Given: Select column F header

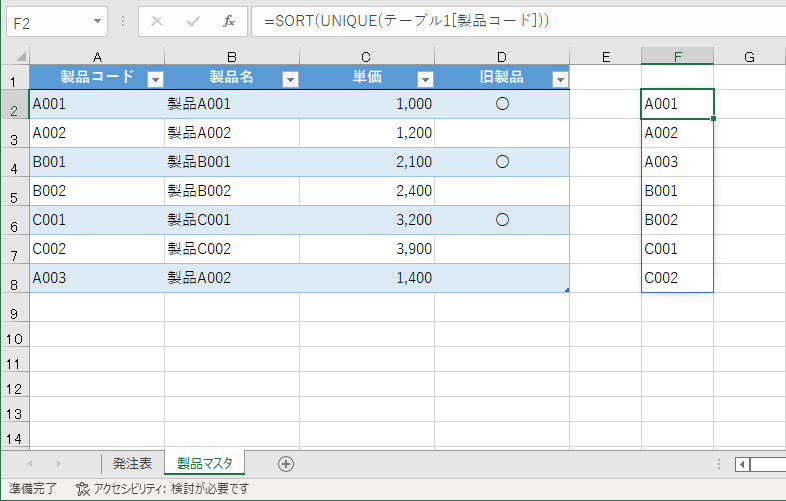Looking at the screenshot, I should pos(677,56).
